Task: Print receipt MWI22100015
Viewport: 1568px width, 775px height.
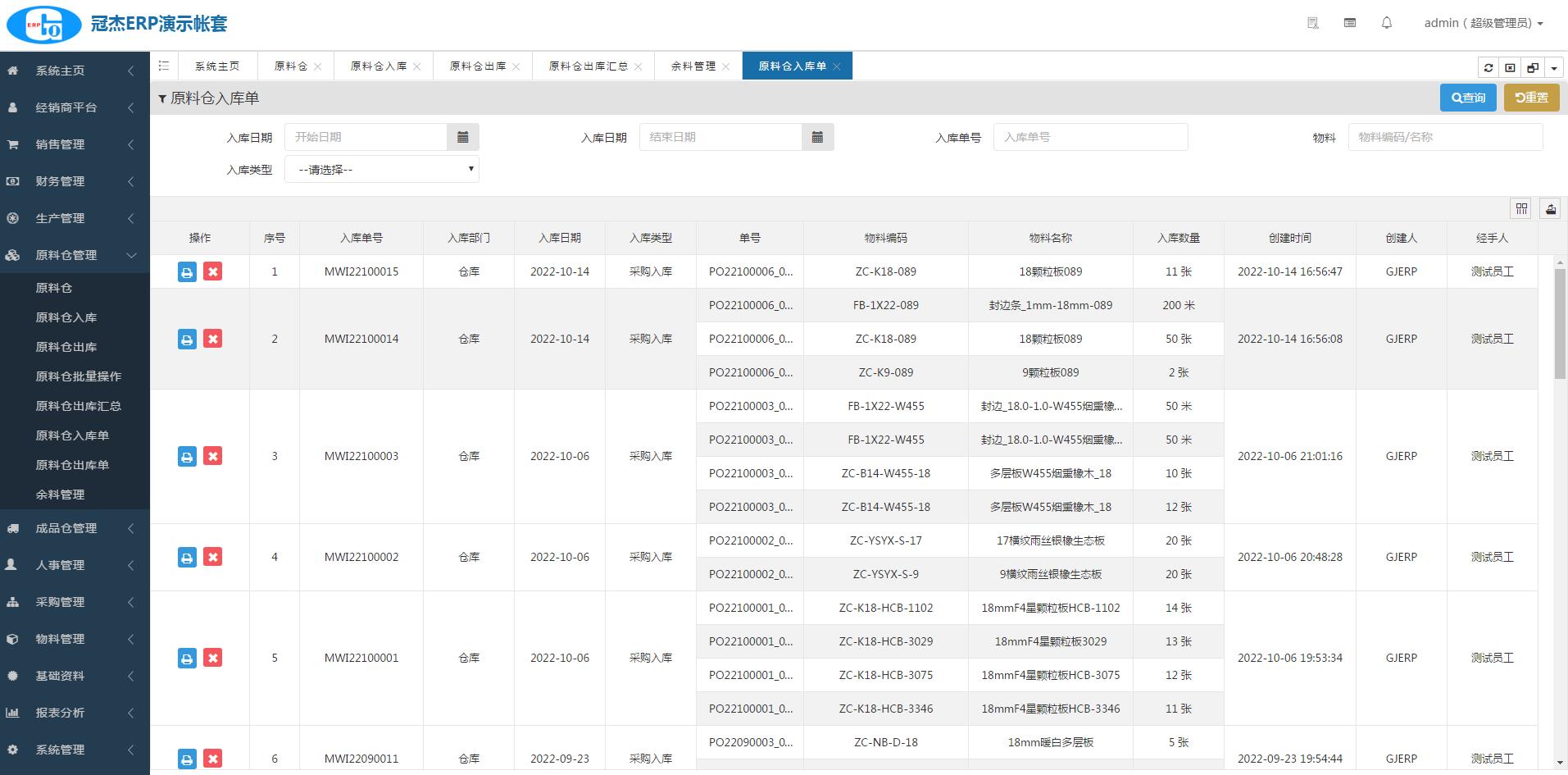Action: 187,272
